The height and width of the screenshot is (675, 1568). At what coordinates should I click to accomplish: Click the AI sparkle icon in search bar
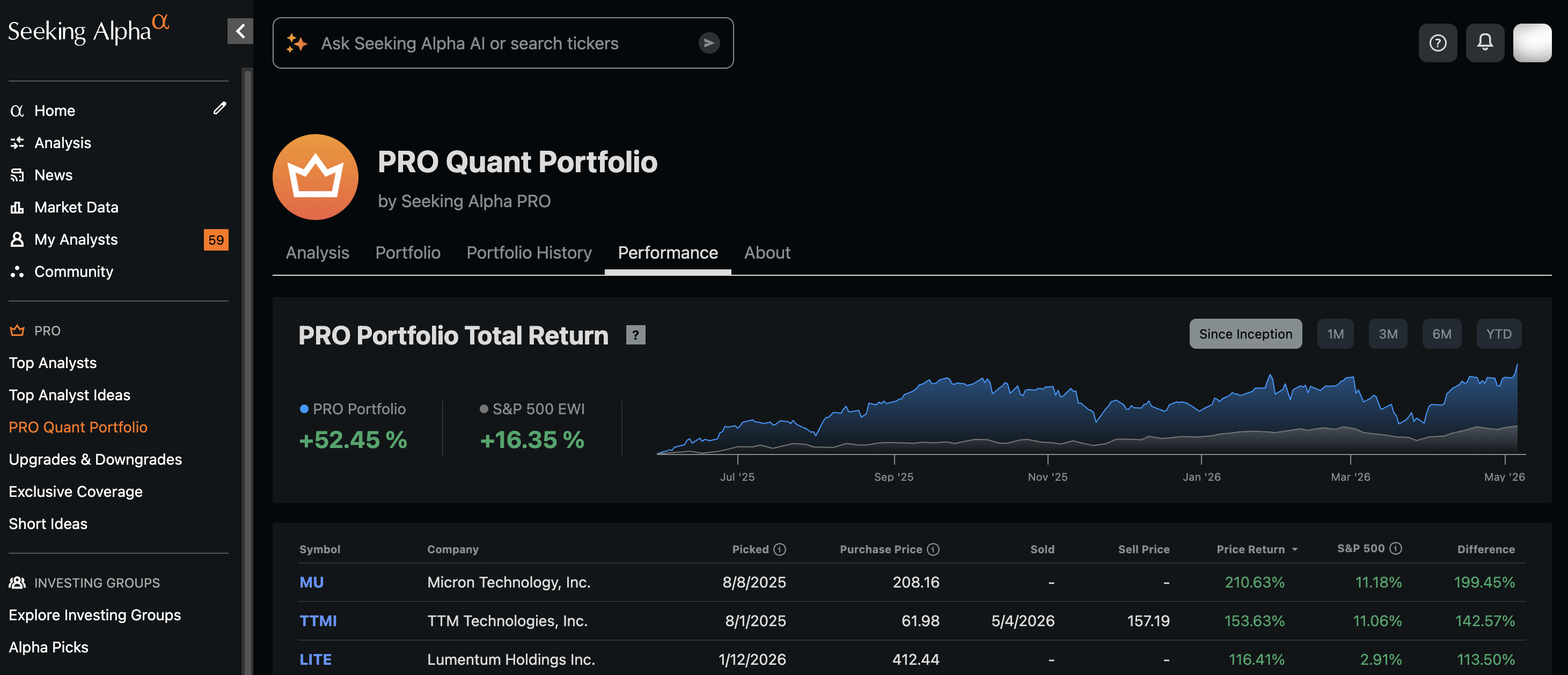click(296, 43)
